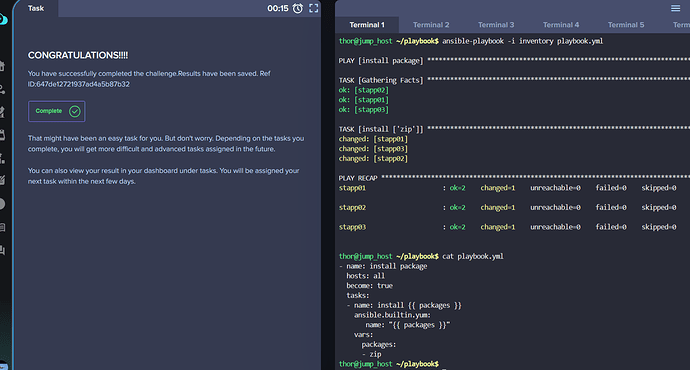Click the 'ok: [stapp03]' output line
This screenshot has width=690, height=370.
(363, 110)
